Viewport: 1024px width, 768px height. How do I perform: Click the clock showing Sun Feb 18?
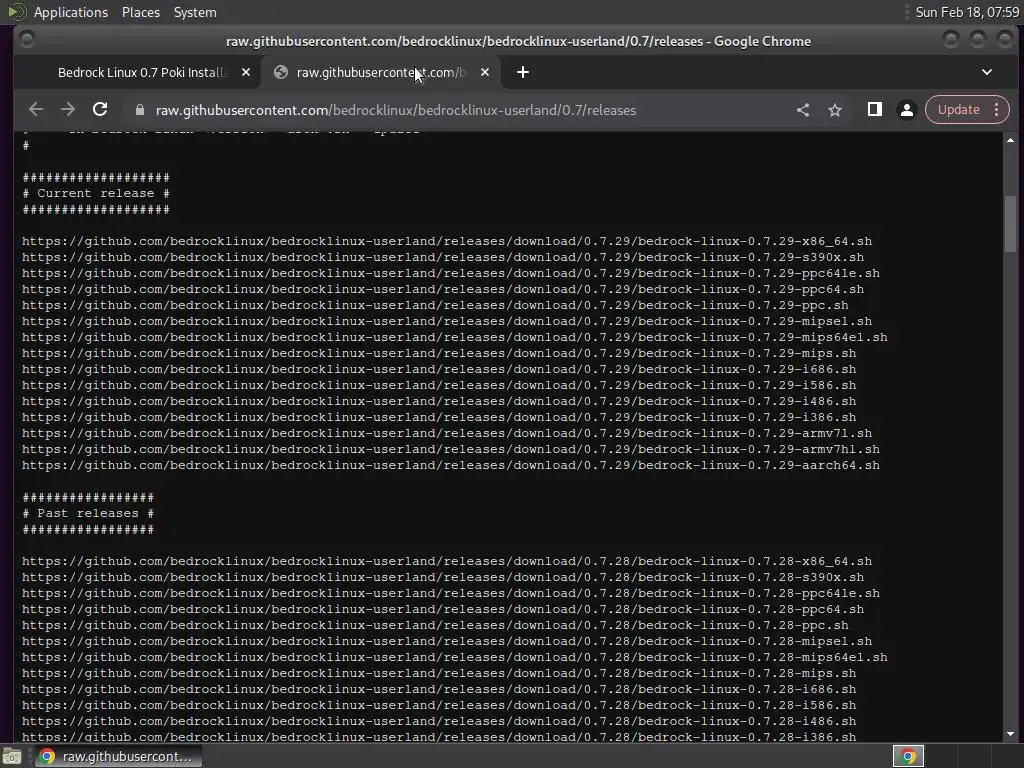(967, 12)
